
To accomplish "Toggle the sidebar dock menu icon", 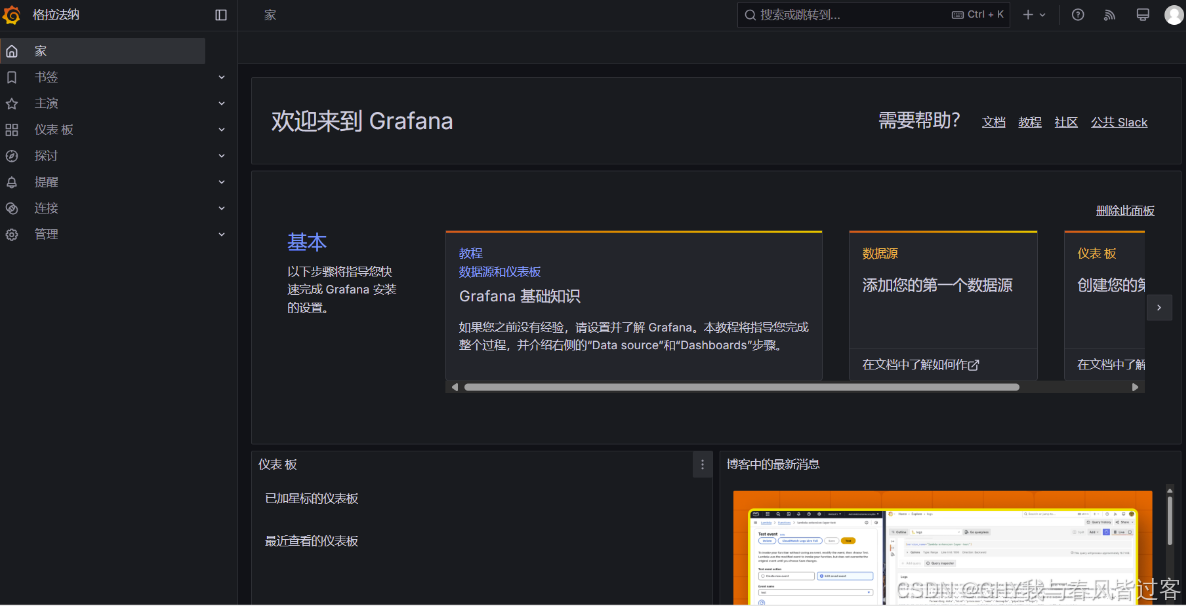I will pos(221,15).
